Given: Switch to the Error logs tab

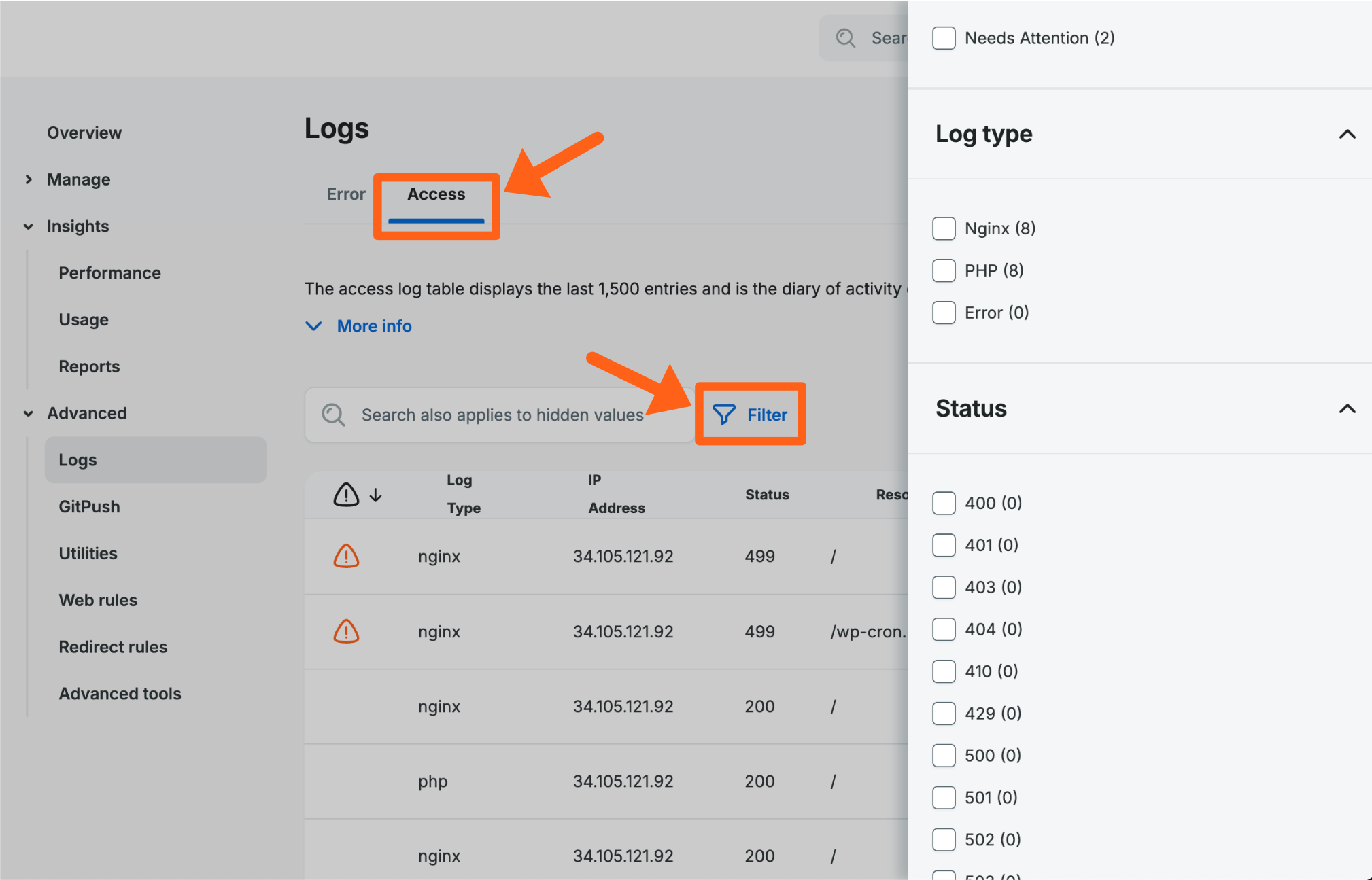Looking at the screenshot, I should (x=346, y=194).
